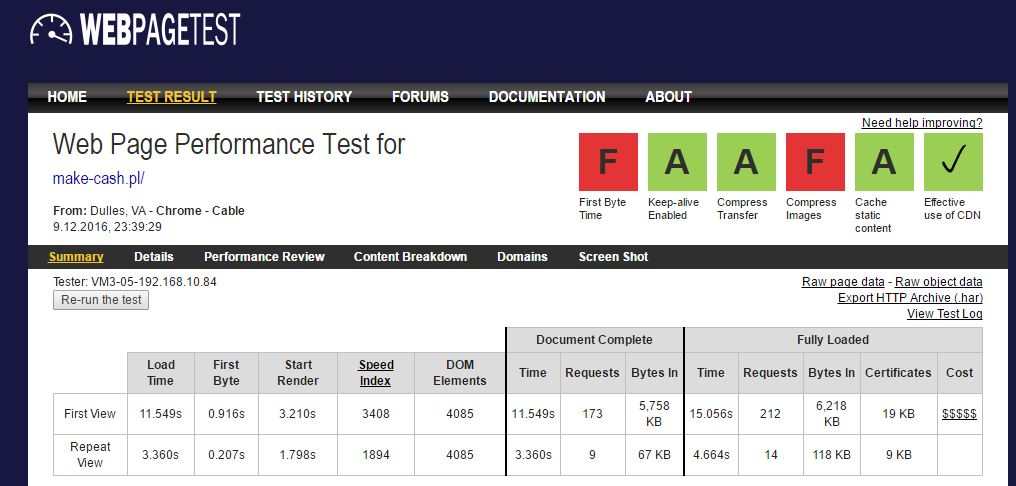This screenshot has width=1016, height=486.
Task: Click the DOM Elements column header
Action: (460, 373)
